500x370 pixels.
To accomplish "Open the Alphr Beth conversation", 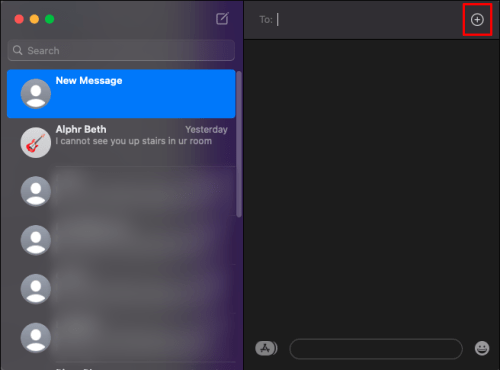I will tap(121, 142).
